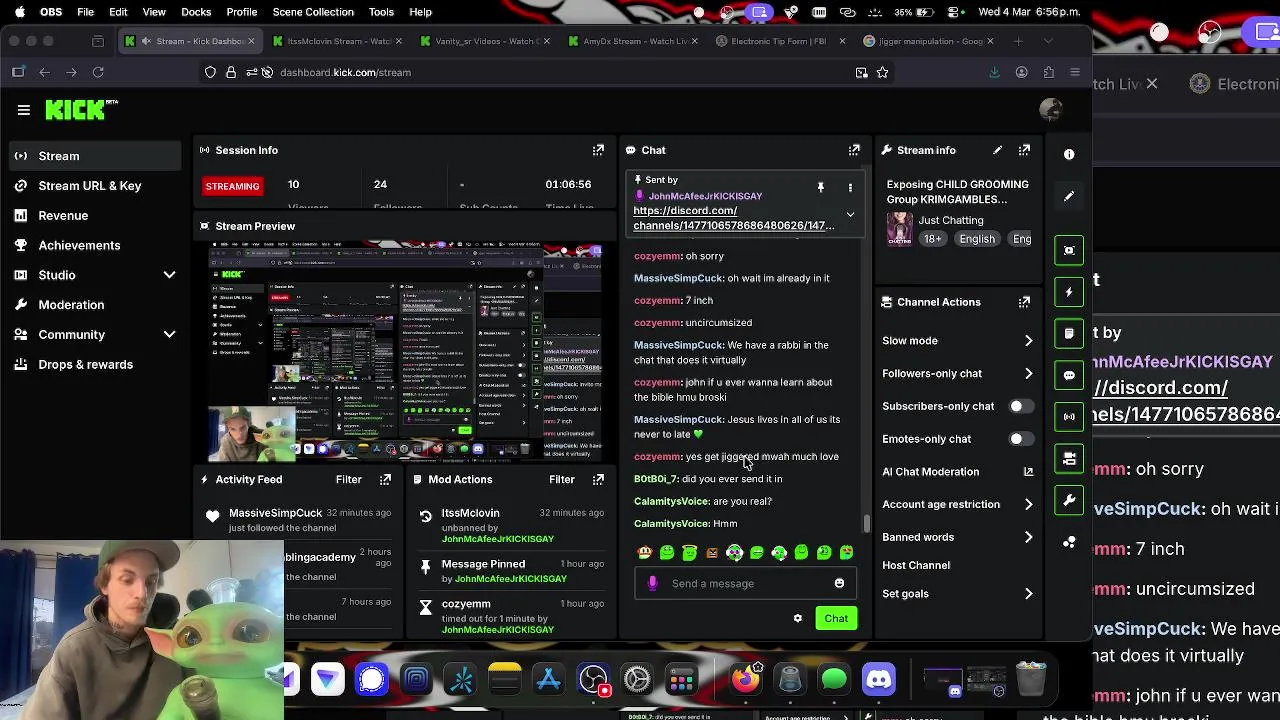
Task: Open OBS Scene Collection menu
Action: [313, 12]
